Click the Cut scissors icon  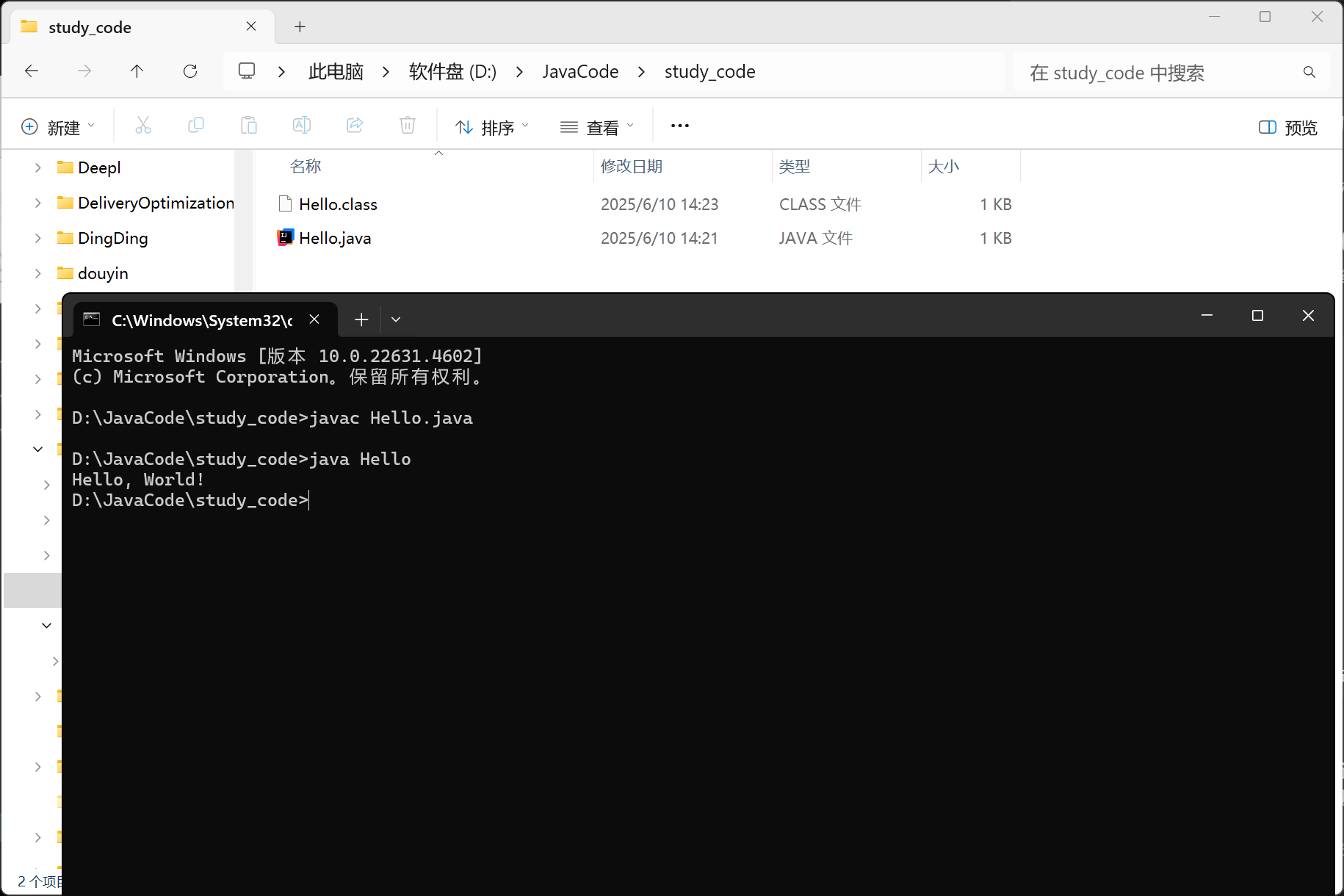point(143,126)
